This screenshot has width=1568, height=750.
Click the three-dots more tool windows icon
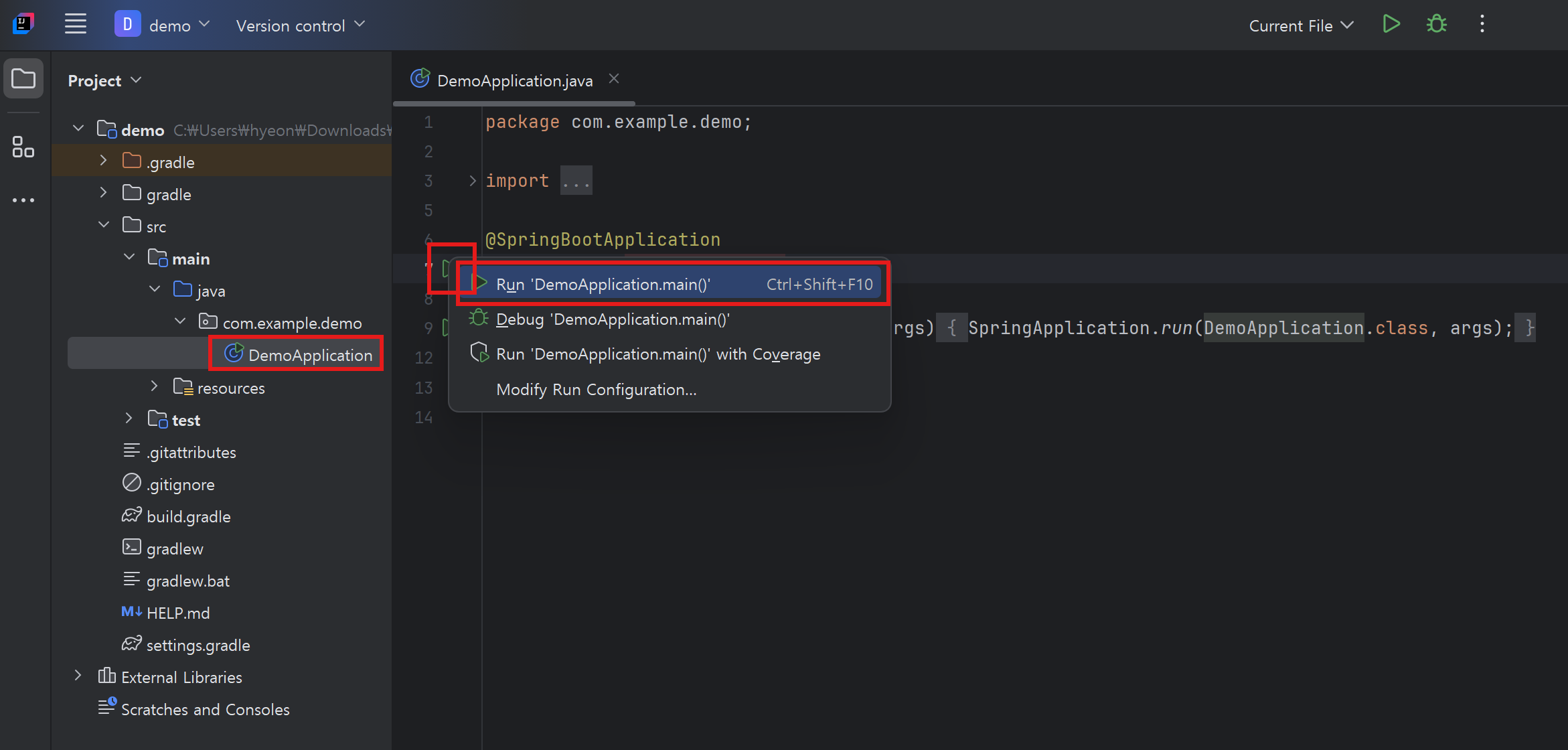point(23,200)
